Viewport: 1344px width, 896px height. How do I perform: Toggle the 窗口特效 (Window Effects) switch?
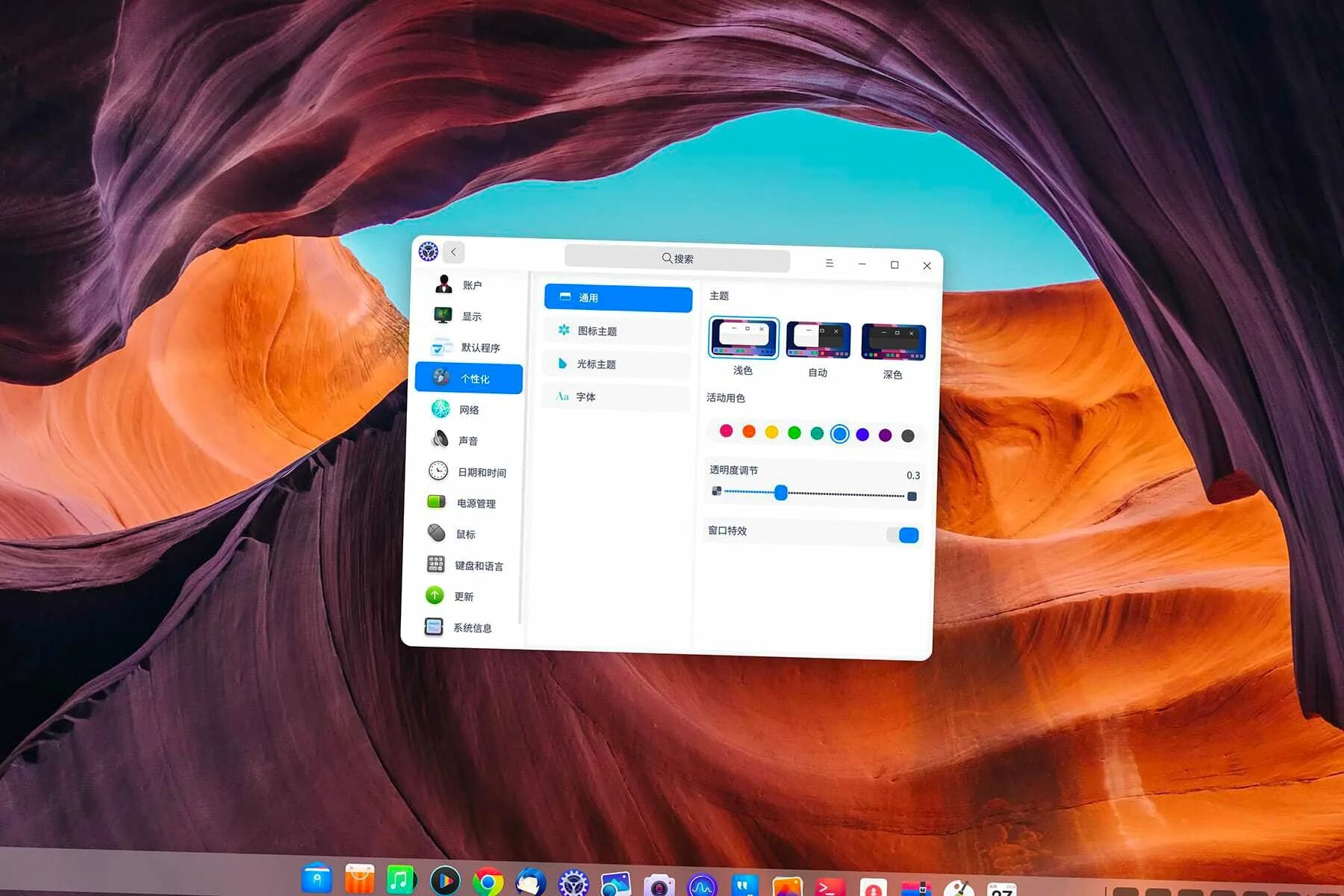(903, 535)
